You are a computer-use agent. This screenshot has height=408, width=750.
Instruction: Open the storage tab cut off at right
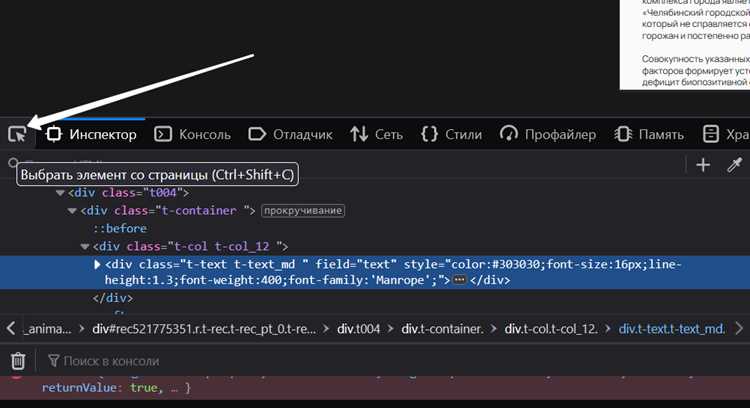pos(724,134)
